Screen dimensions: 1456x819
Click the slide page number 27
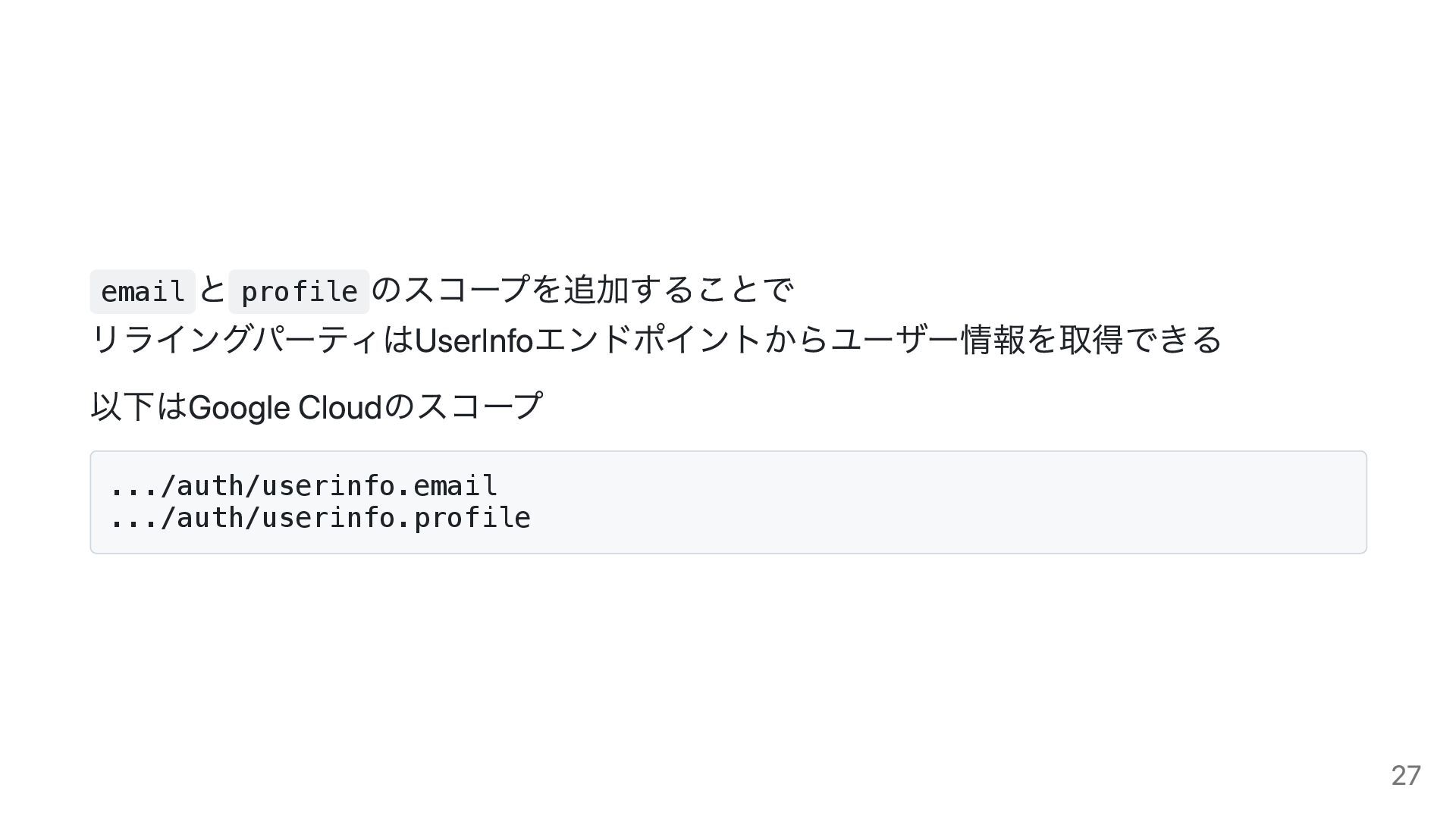[1406, 776]
